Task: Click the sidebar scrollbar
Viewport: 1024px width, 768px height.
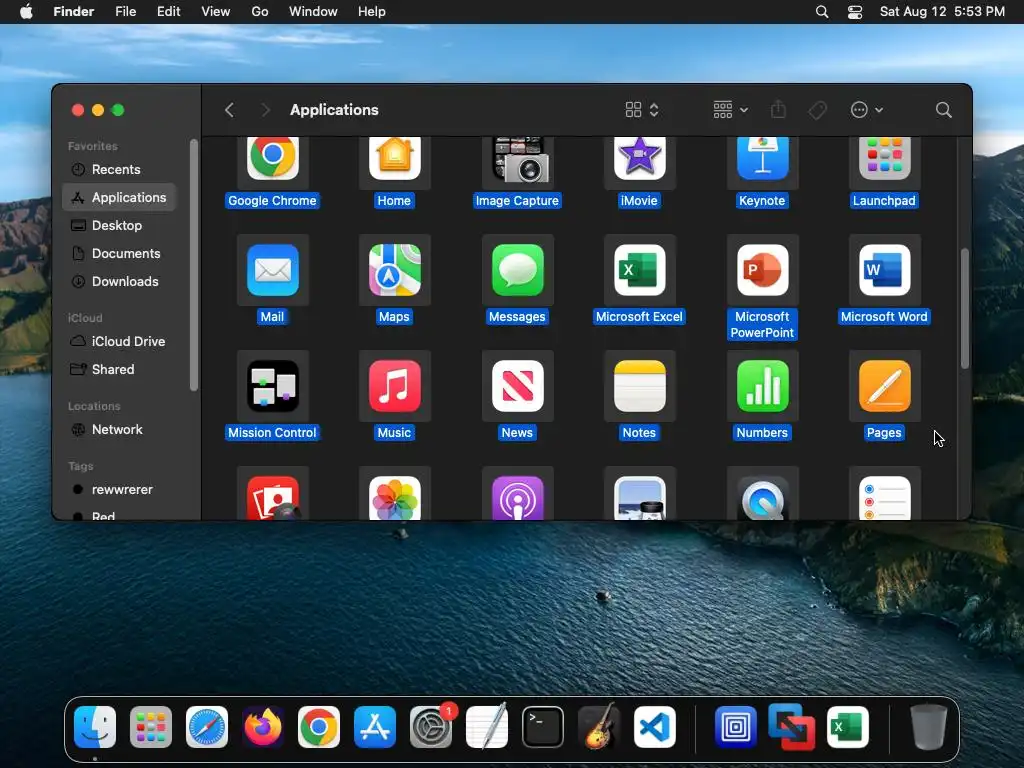Action: click(x=193, y=265)
